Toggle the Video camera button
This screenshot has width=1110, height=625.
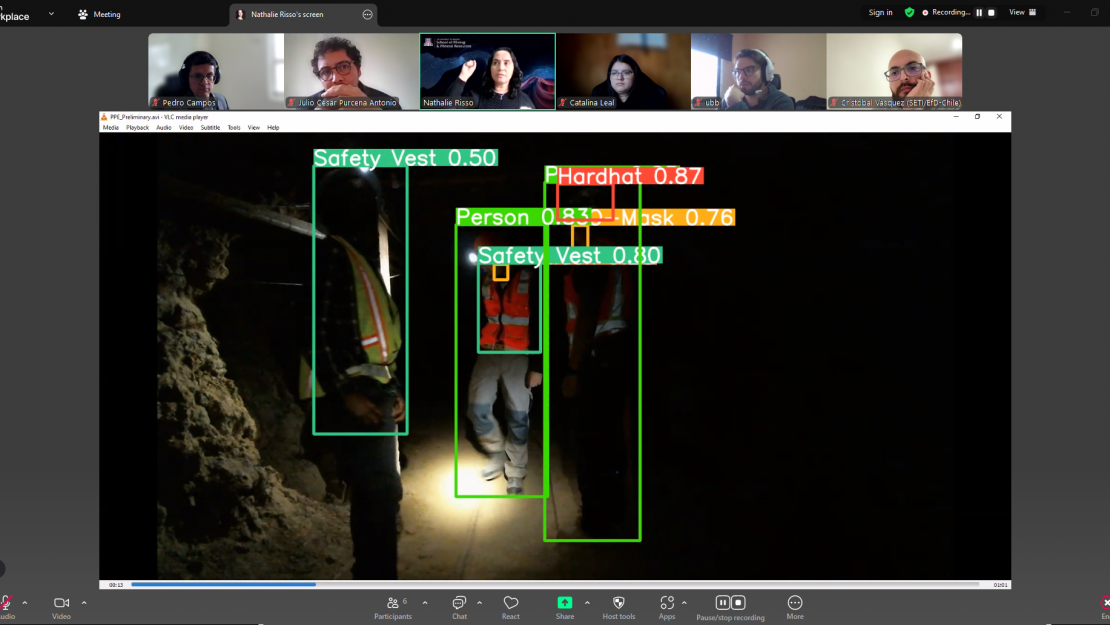[x=62, y=607]
